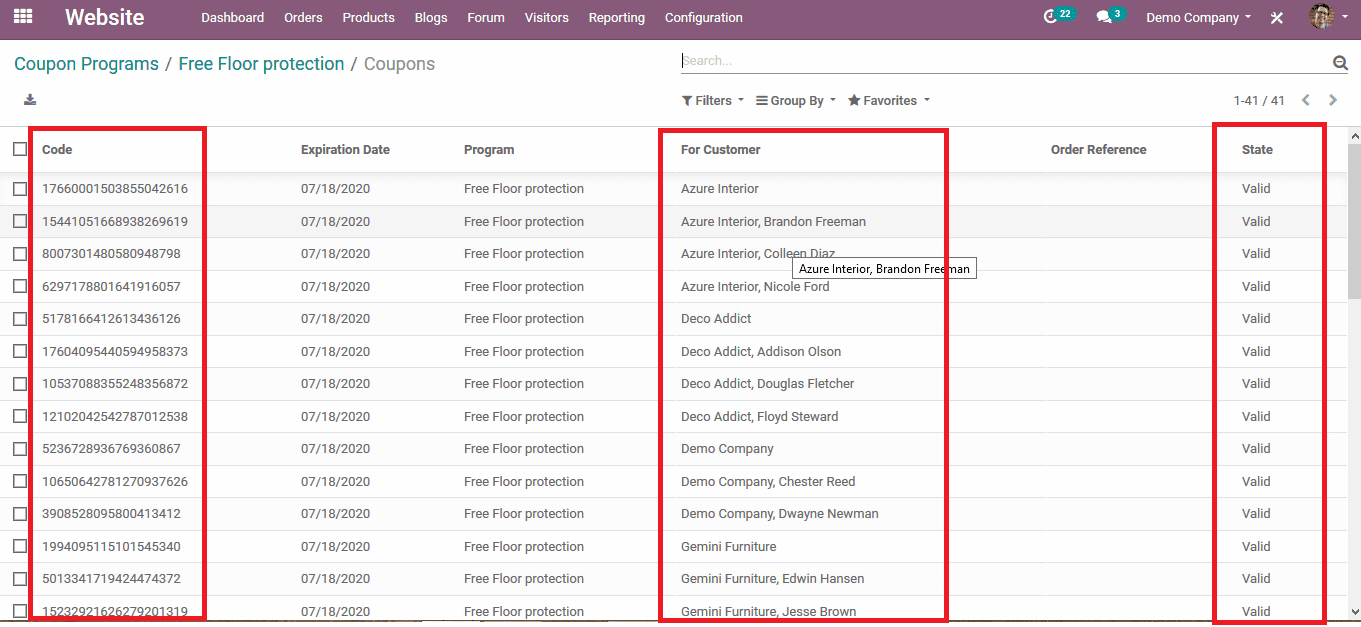Click code 3908528095800413412
1361x627 pixels.
point(111,513)
